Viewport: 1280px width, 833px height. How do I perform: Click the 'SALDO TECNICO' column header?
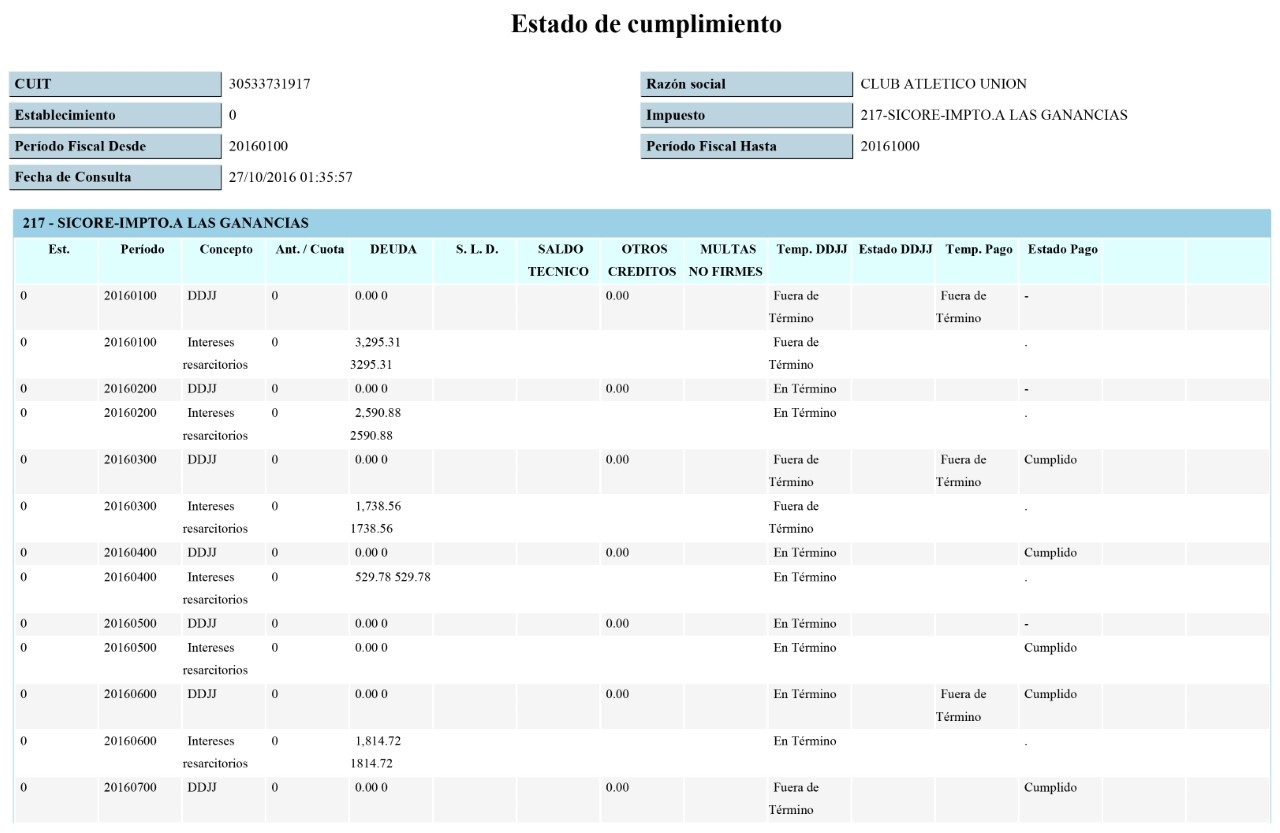[x=559, y=260]
